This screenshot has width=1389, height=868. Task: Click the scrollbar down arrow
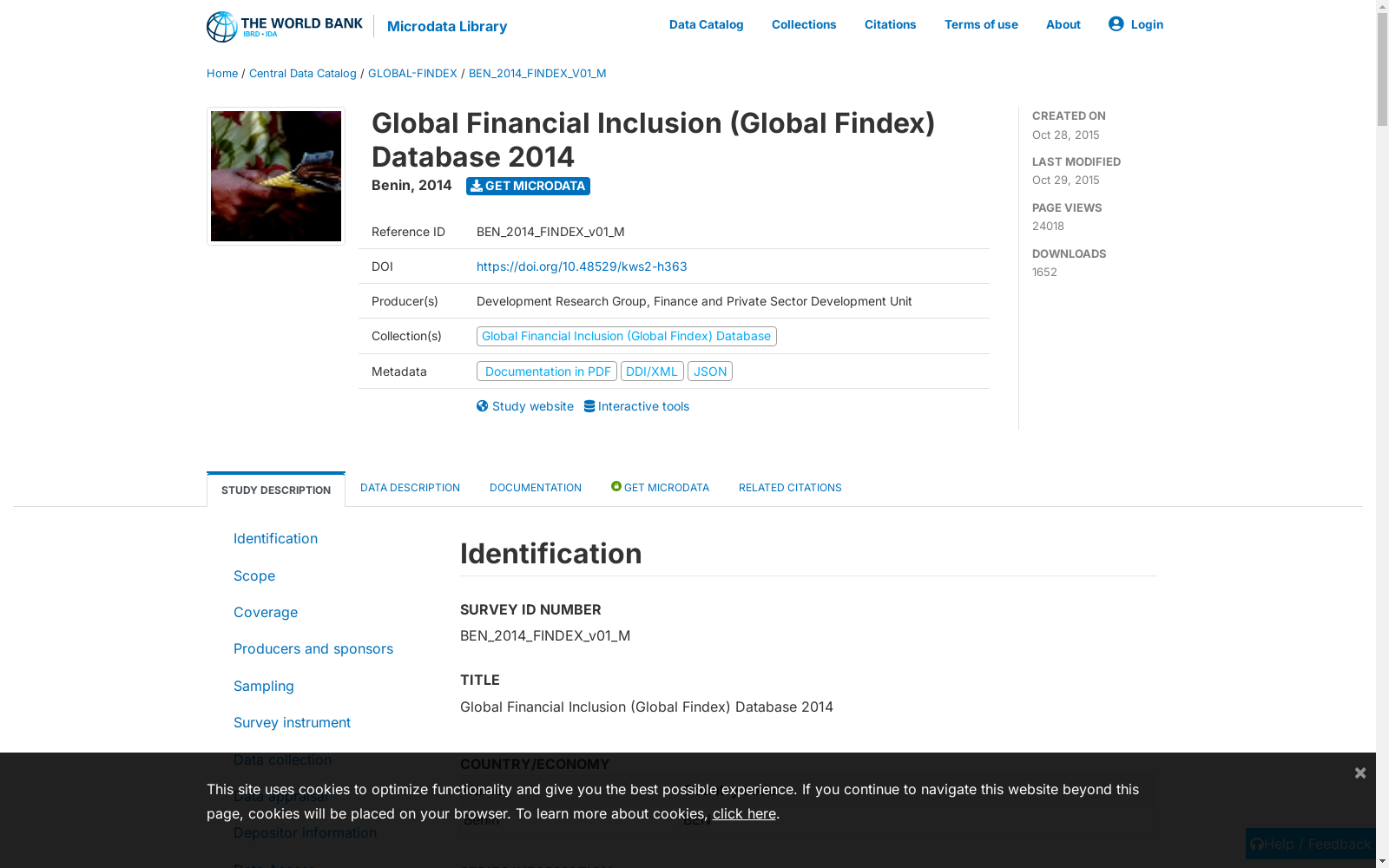tap(1382, 861)
